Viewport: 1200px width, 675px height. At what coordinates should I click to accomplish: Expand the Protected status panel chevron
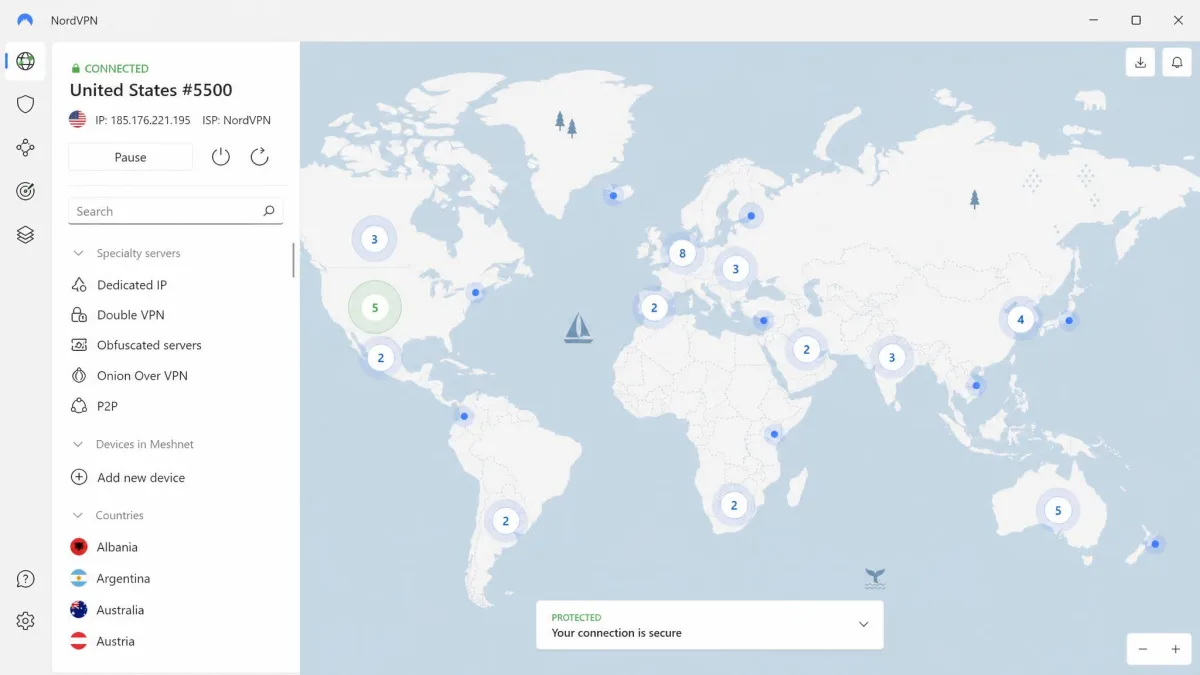click(864, 625)
